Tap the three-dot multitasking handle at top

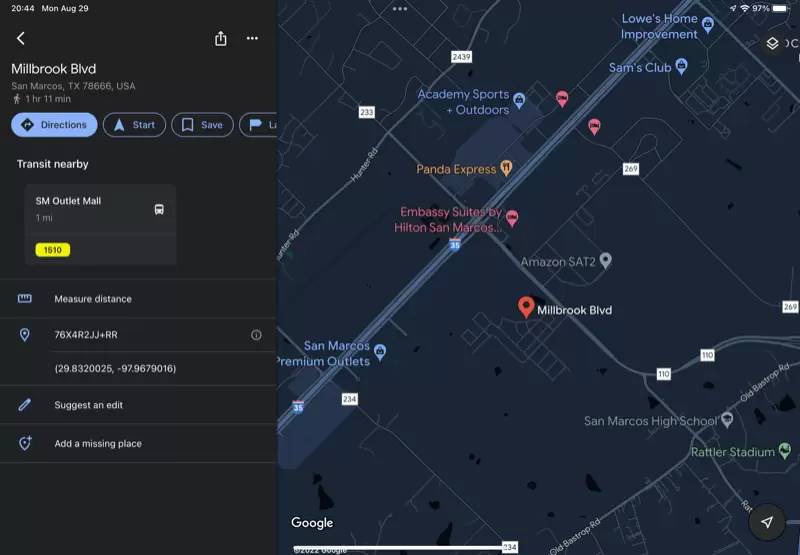coord(400,9)
